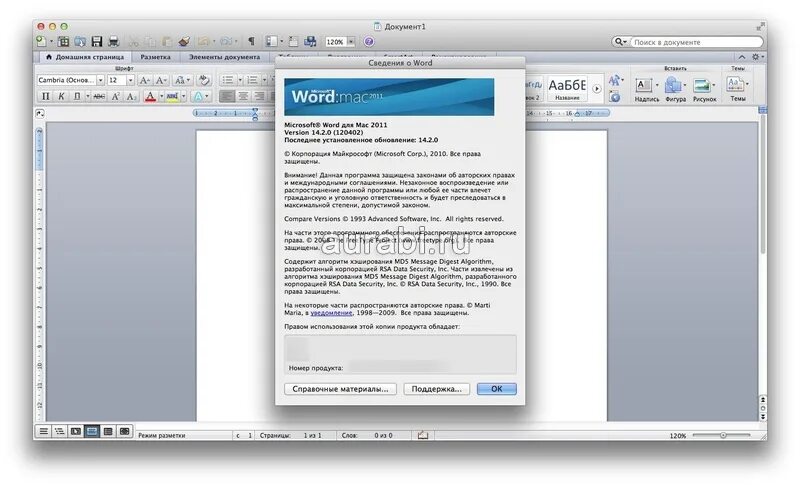Image resolution: width=800 pixels, height=486 pixels.
Task: Click the spelling check icon in status bar
Action: 423,435
